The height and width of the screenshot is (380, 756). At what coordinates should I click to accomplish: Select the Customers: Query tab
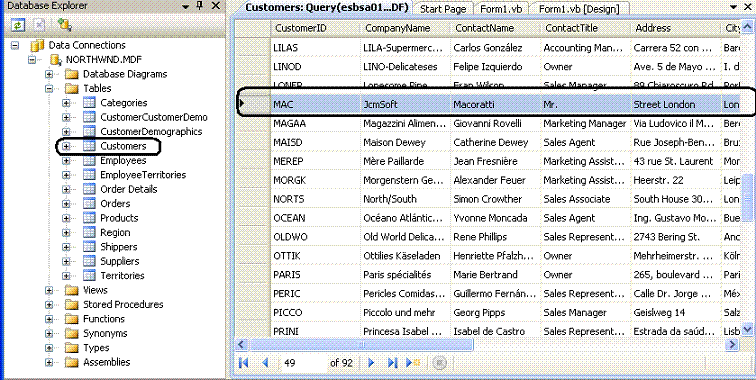pyautogui.click(x=327, y=8)
